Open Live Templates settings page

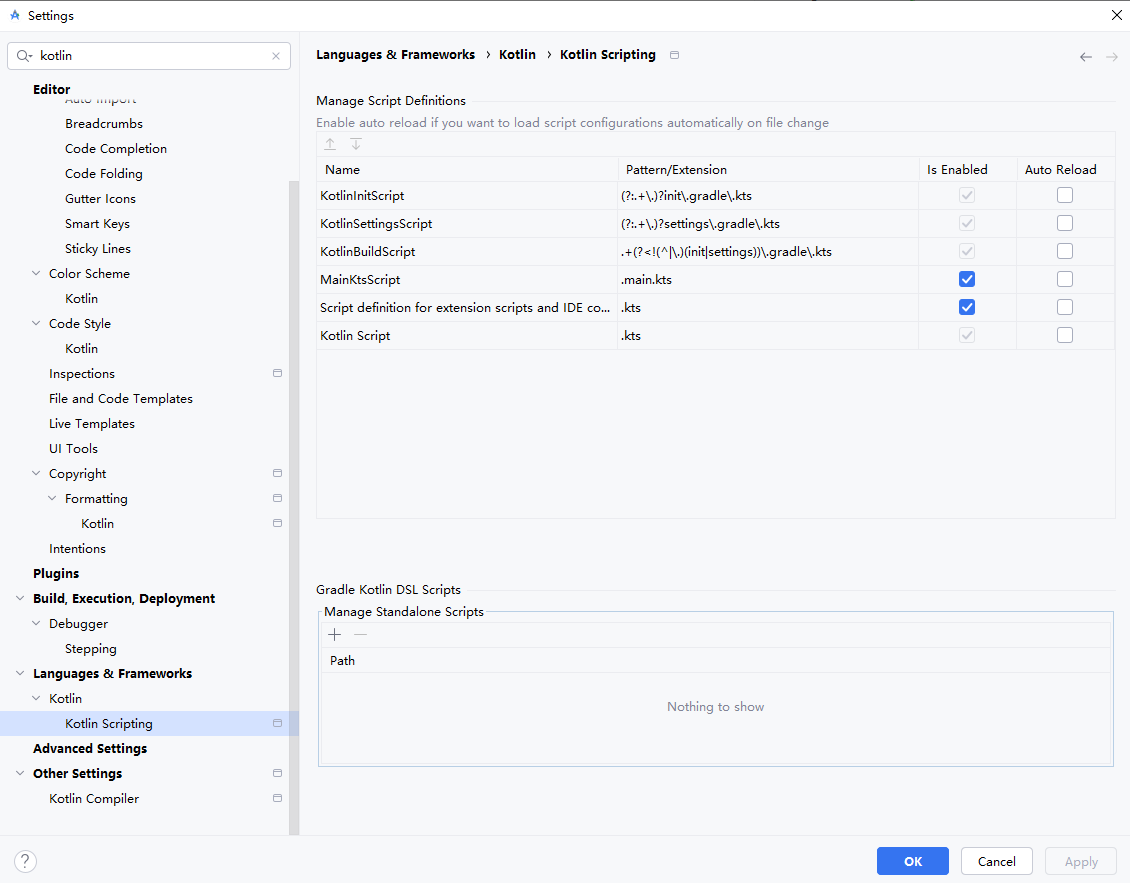[92, 424]
